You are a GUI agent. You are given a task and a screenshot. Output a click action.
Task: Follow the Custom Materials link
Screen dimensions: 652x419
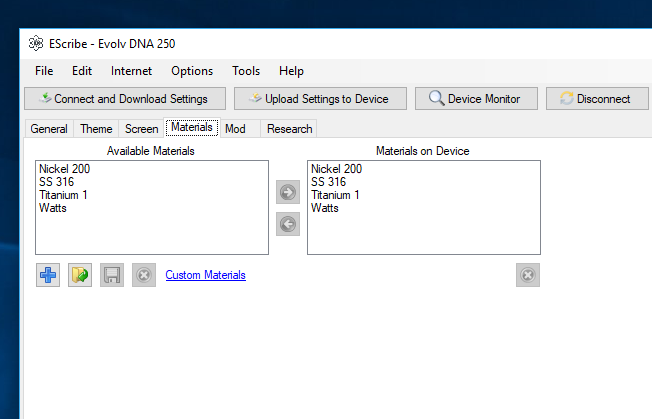click(x=205, y=275)
